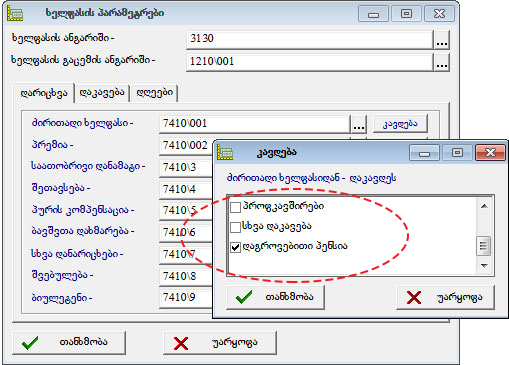Check the სხვა დაკავება checkbox

235,227
